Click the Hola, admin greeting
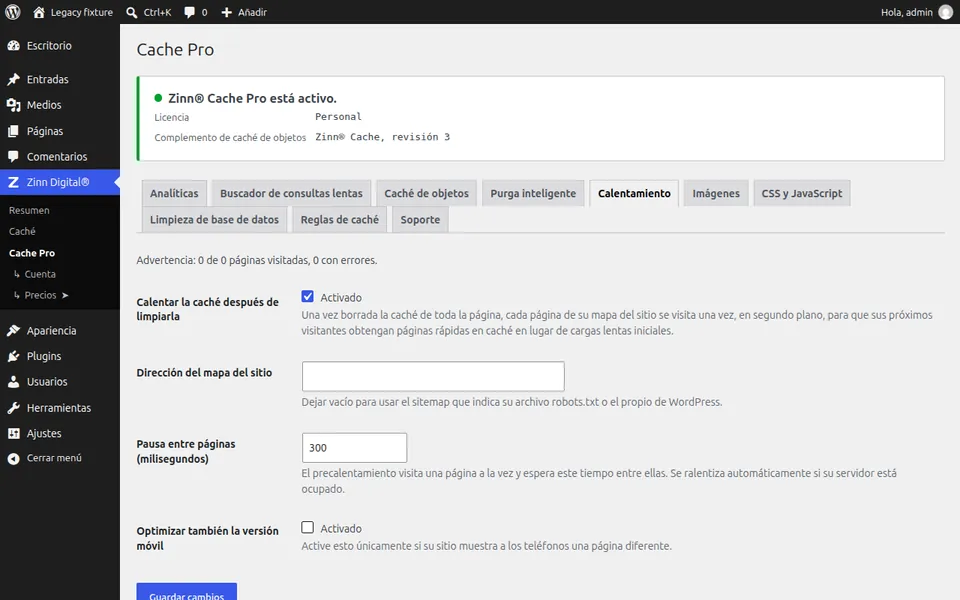This screenshot has height=600, width=960. [907, 12]
